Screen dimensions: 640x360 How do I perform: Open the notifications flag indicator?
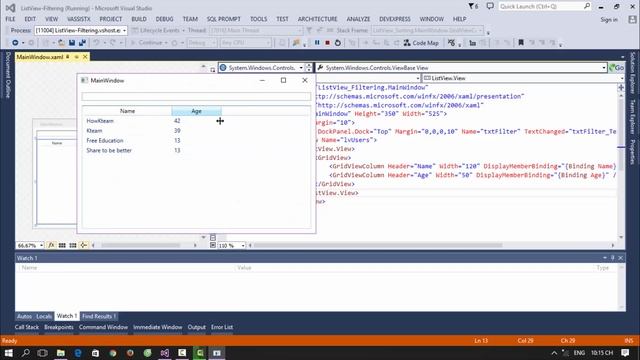473,6
